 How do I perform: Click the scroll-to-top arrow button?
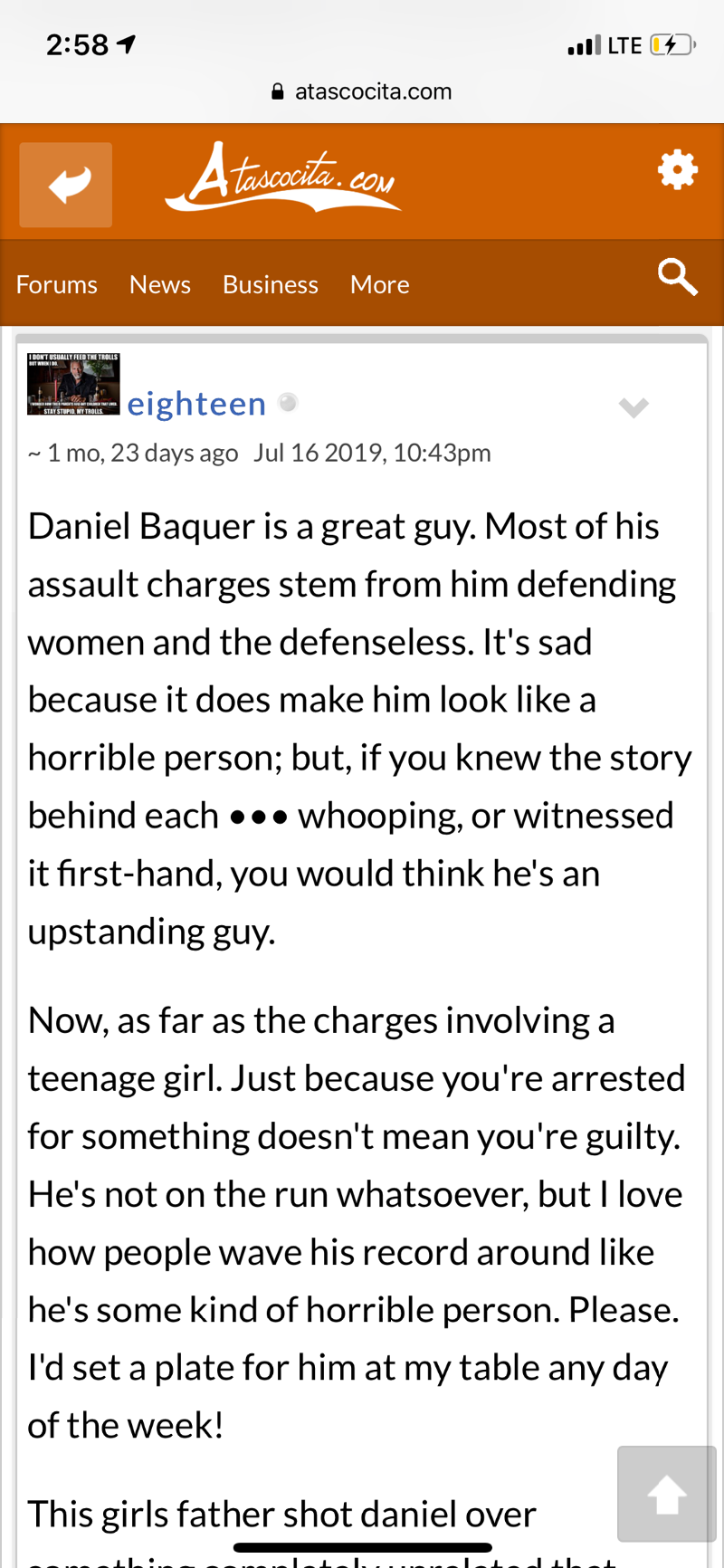[x=668, y=1494]
